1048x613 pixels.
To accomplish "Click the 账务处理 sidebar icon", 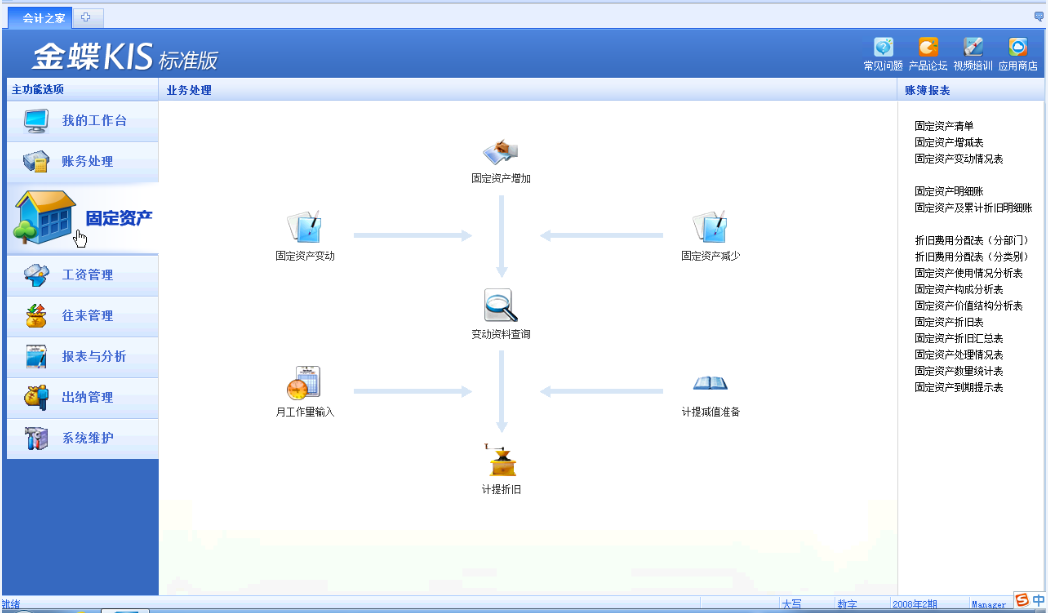I will (x=36, y=161).
